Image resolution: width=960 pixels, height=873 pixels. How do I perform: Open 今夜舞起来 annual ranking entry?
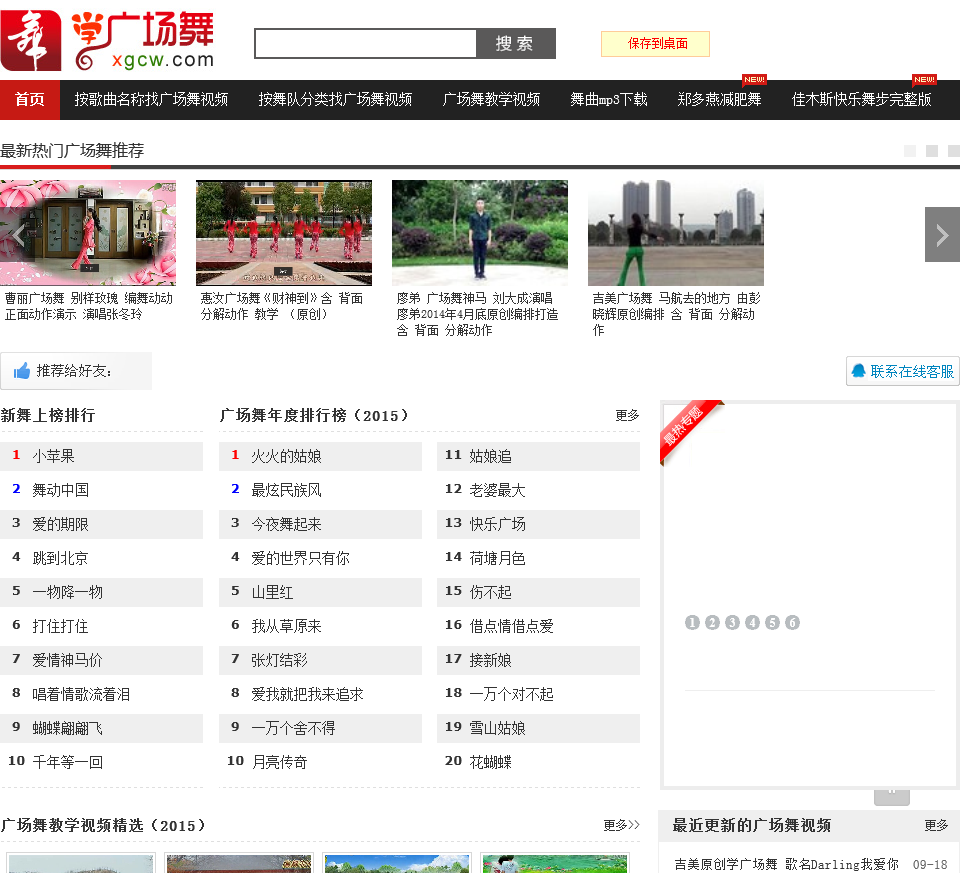(287, 524)
